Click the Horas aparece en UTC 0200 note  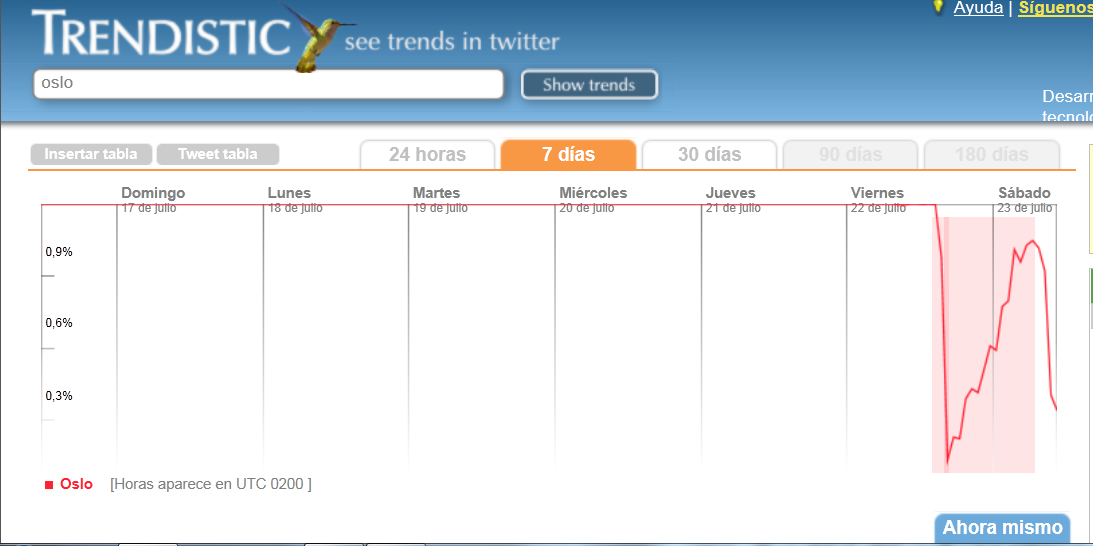click(211, 484)
